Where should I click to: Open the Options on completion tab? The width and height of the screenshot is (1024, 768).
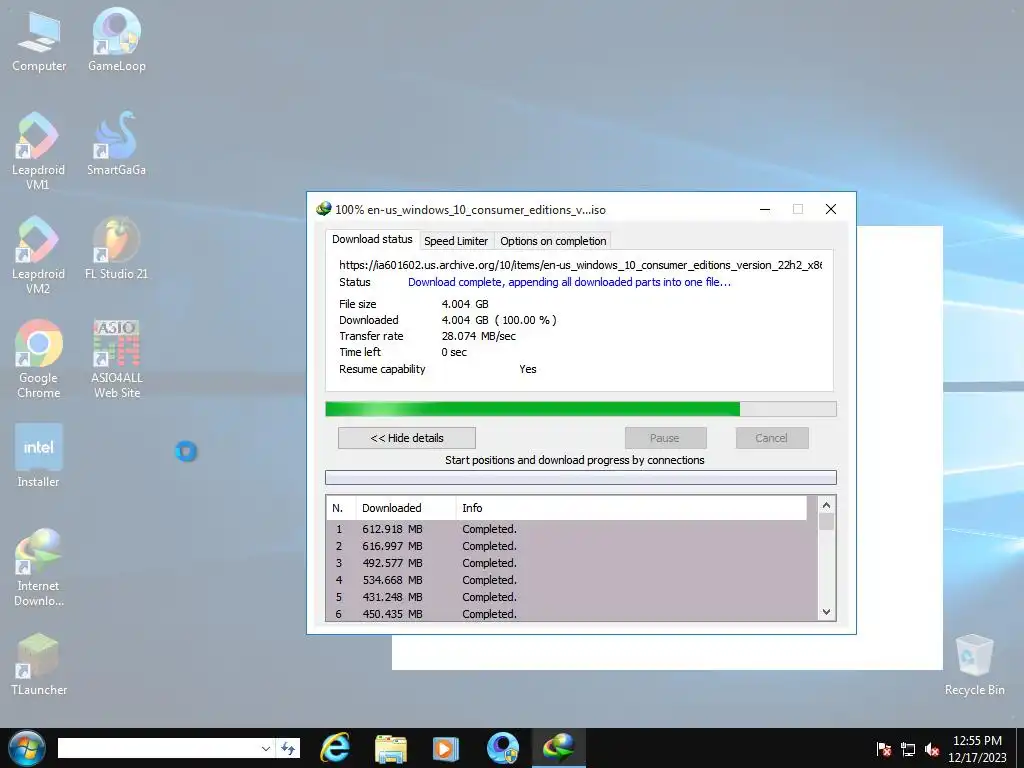coord(553,241)
